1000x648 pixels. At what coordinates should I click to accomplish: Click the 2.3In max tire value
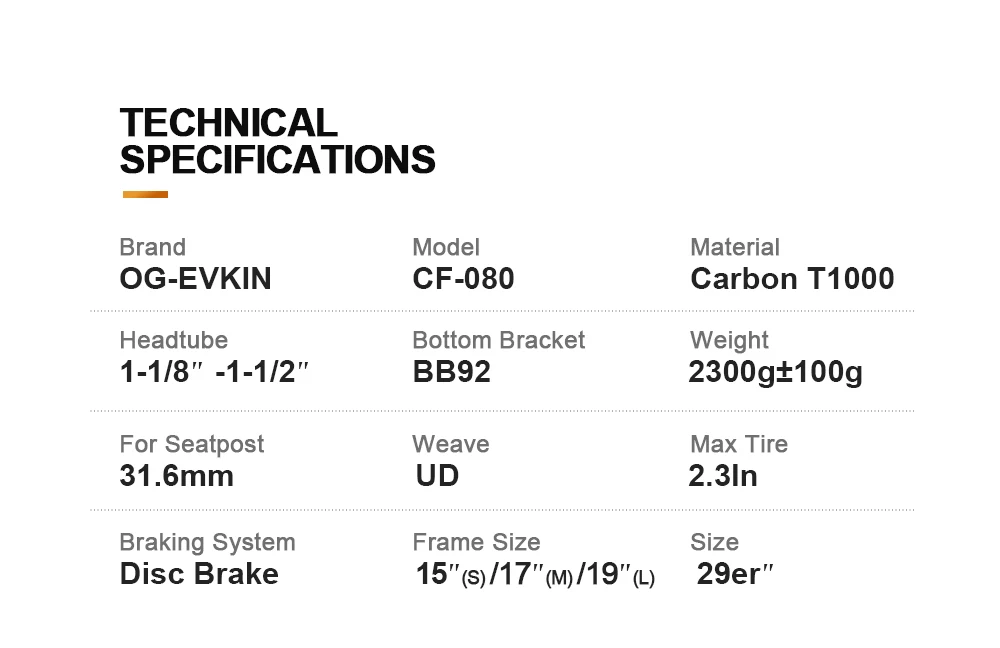[x=723, y=475]
